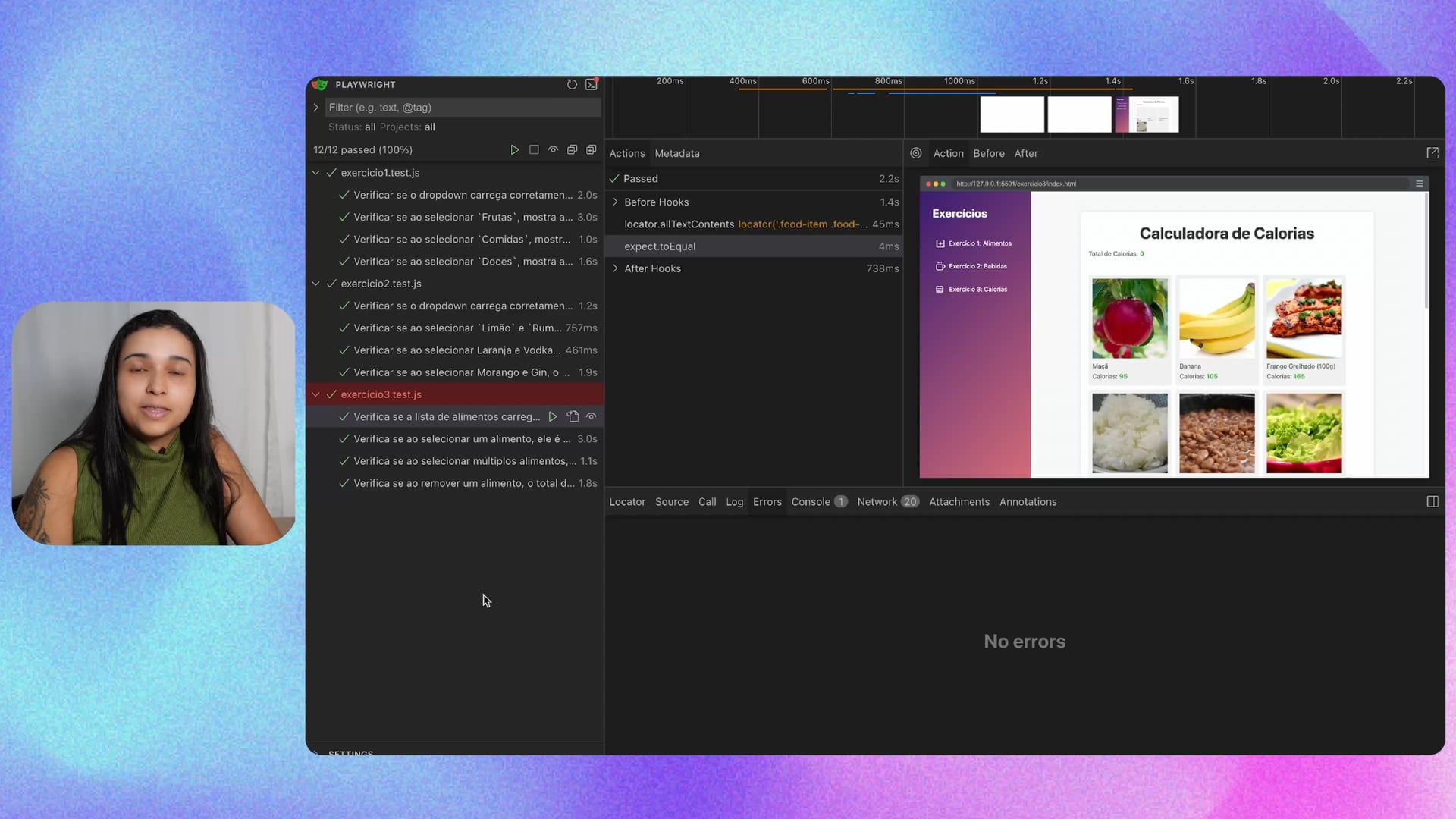
Task: Expand all test files icon
Action: point(591,150)
